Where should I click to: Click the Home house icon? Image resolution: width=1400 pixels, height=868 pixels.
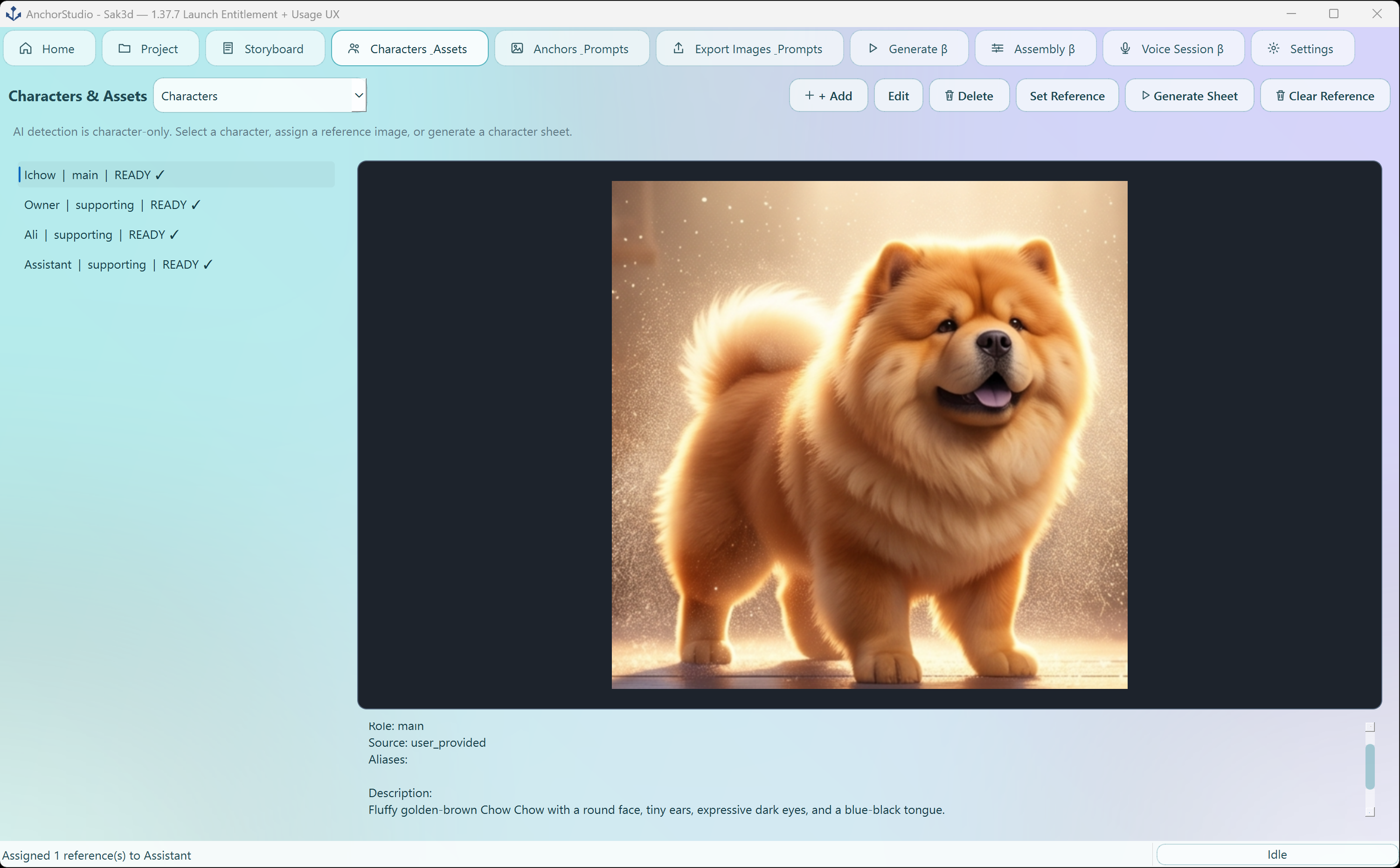click(26, 49)
